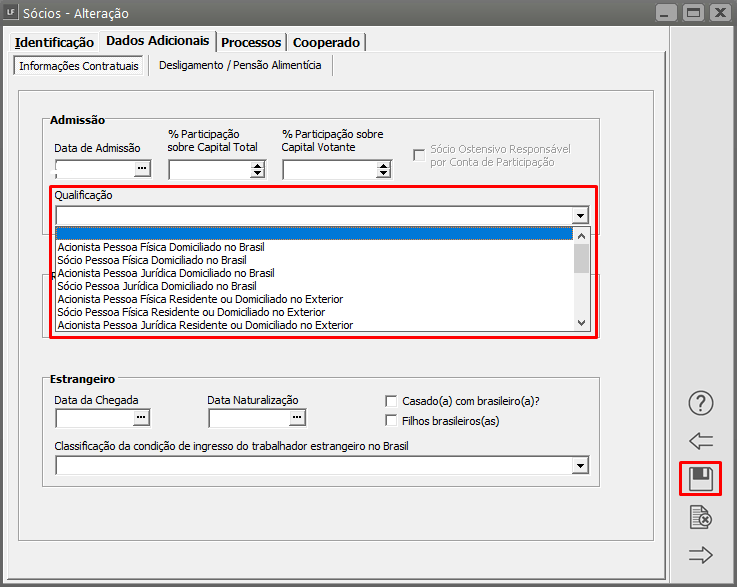Open the Data Naturalização date picker

pos(296,417)
